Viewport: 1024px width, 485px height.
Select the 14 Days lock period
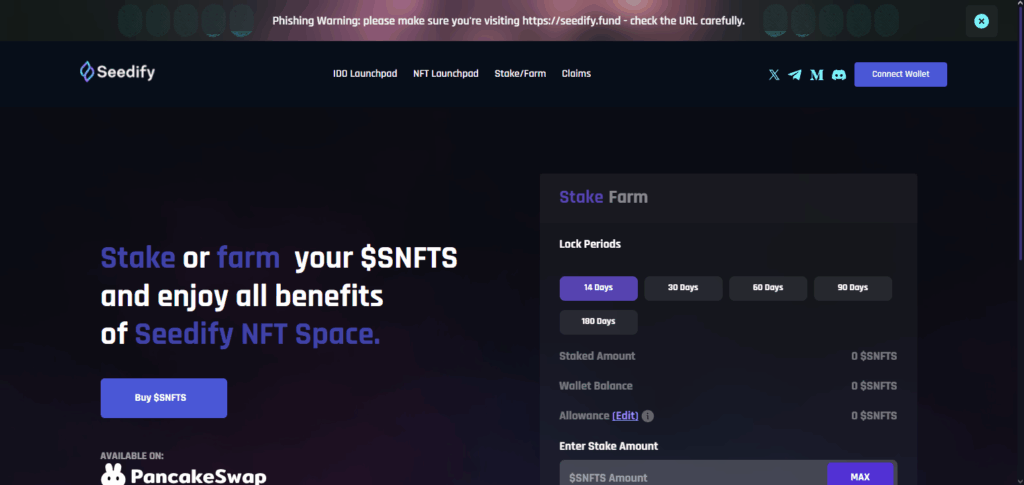tap(598, 288)
